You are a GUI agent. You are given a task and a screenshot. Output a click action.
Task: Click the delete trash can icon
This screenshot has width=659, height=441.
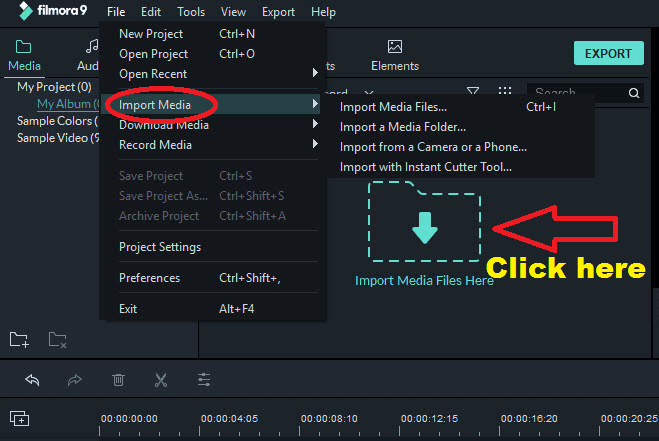pyautogui.click(x=119, y=380)
